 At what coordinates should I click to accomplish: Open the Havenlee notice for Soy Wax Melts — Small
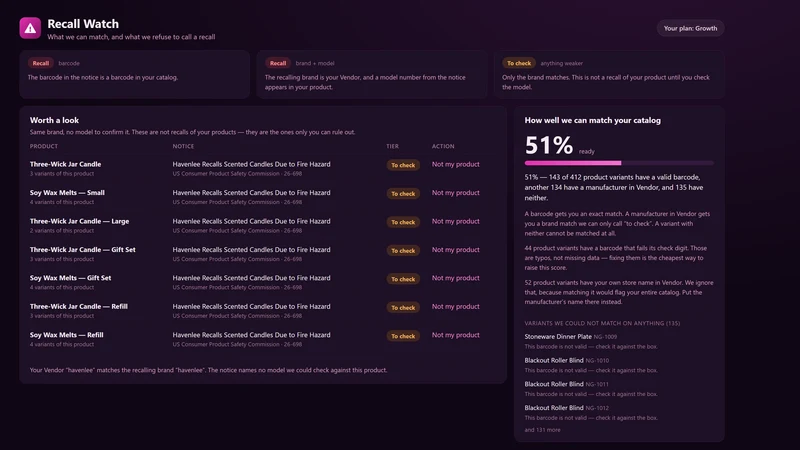click(252, 193)
